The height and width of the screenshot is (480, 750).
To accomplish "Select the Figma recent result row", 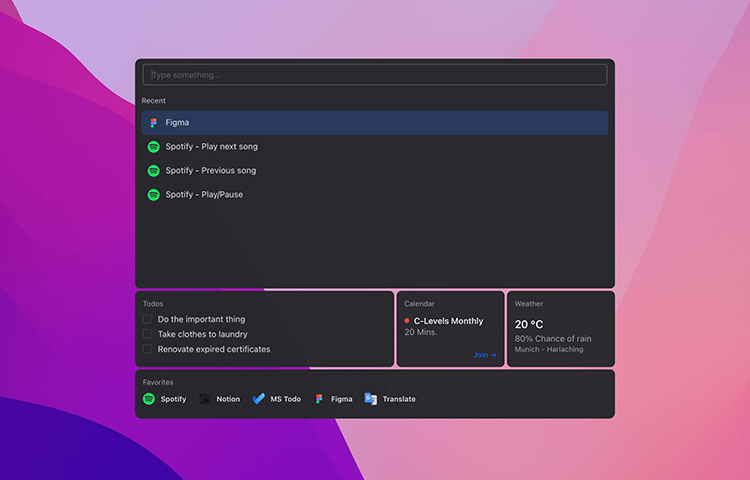I will (375, 123).
